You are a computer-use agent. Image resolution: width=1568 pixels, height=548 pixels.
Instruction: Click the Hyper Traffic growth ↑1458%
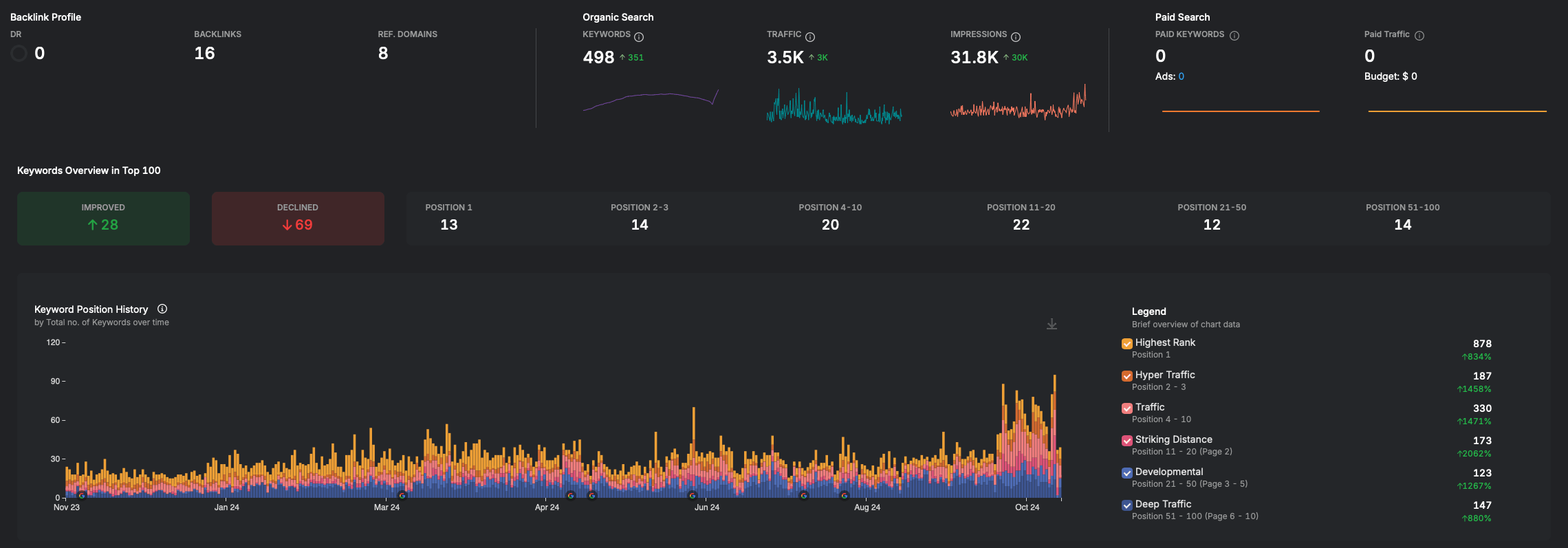[1474, 389]
